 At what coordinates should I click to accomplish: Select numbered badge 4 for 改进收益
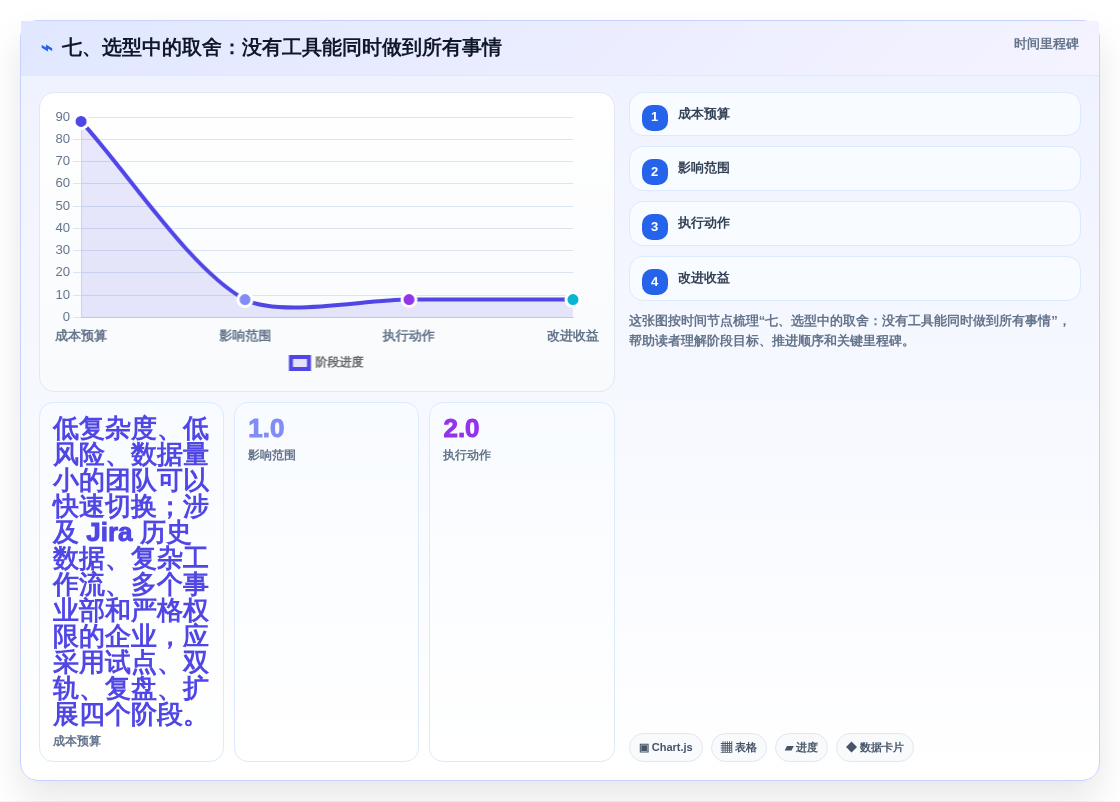click(654, 282)
